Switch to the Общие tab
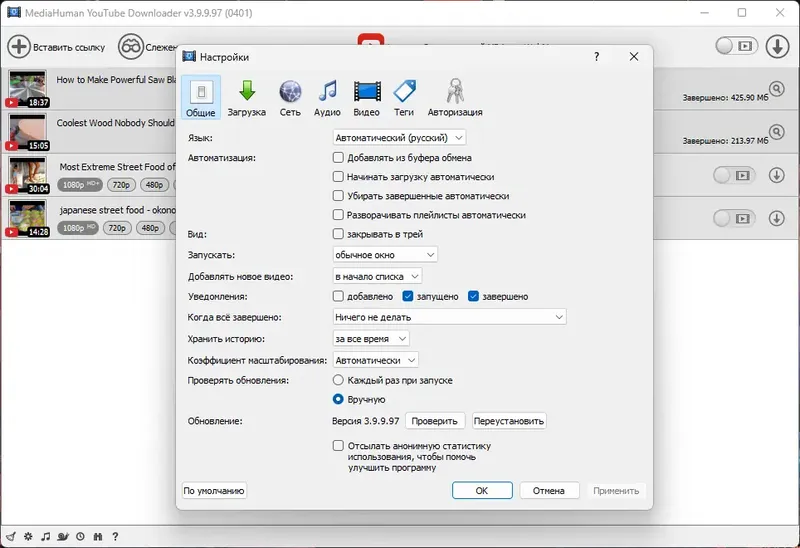800x548 pixels. (201, 97)
